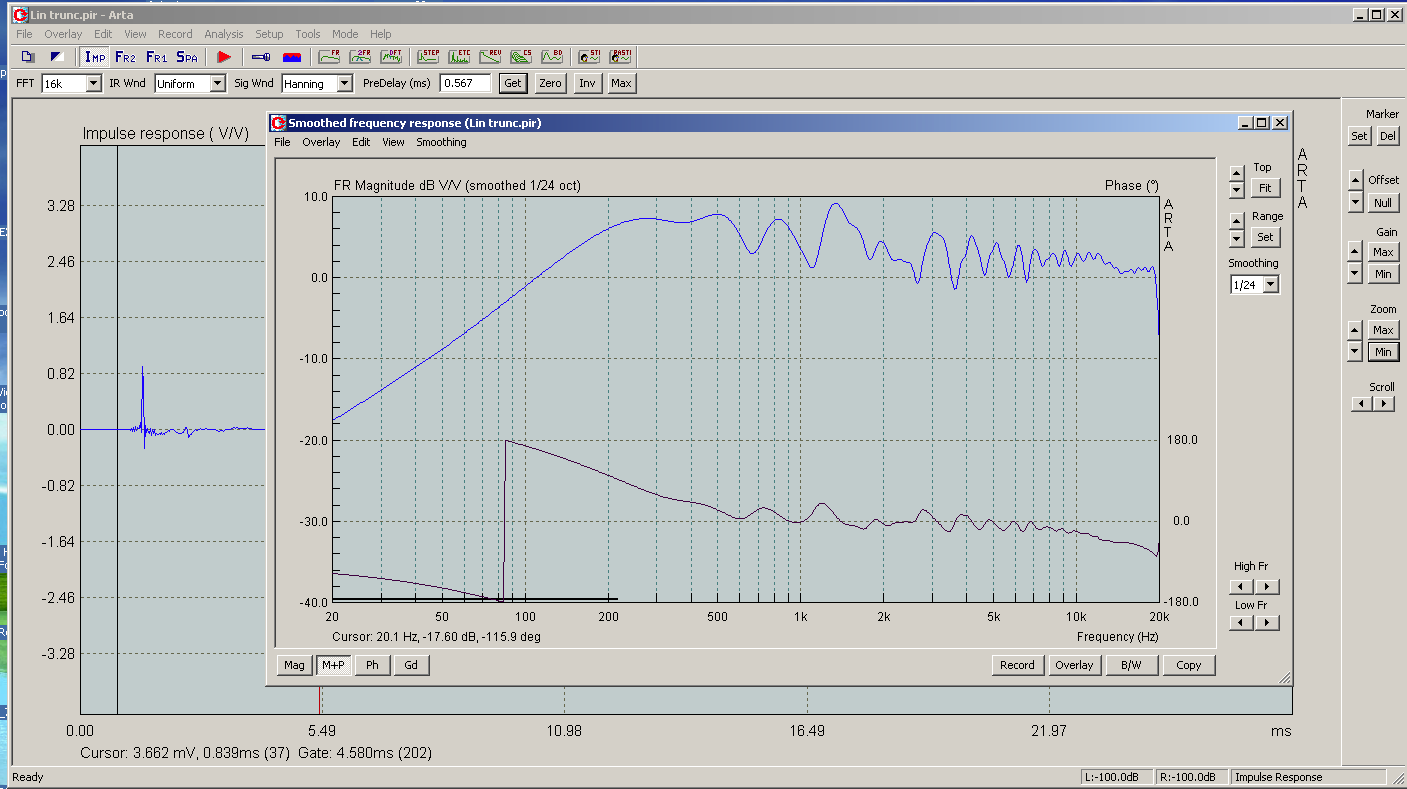Click the red-and-blue spectrum toolbar icon
Image resolution: width=1407 pixels, height=789 pixels.
point(292,57)
